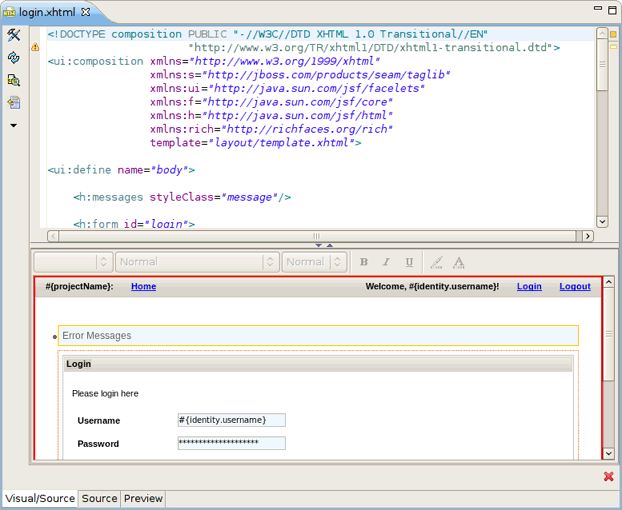This screenshot has height=510, width=622.
Task: Open the narrow Normal size dropdown
Action: pyautogui.click(x=315, y=262)
